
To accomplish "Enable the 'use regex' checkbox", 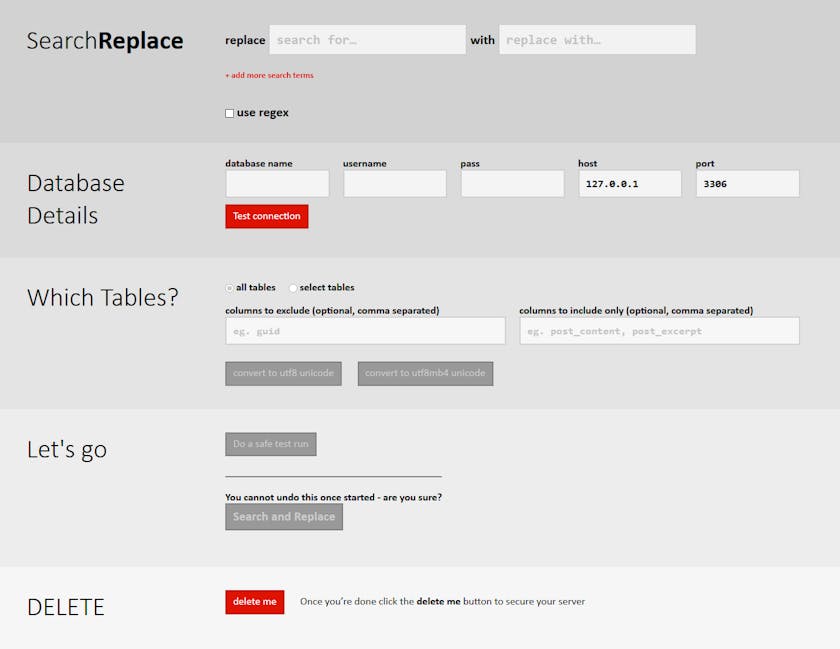I will [230, 114].
